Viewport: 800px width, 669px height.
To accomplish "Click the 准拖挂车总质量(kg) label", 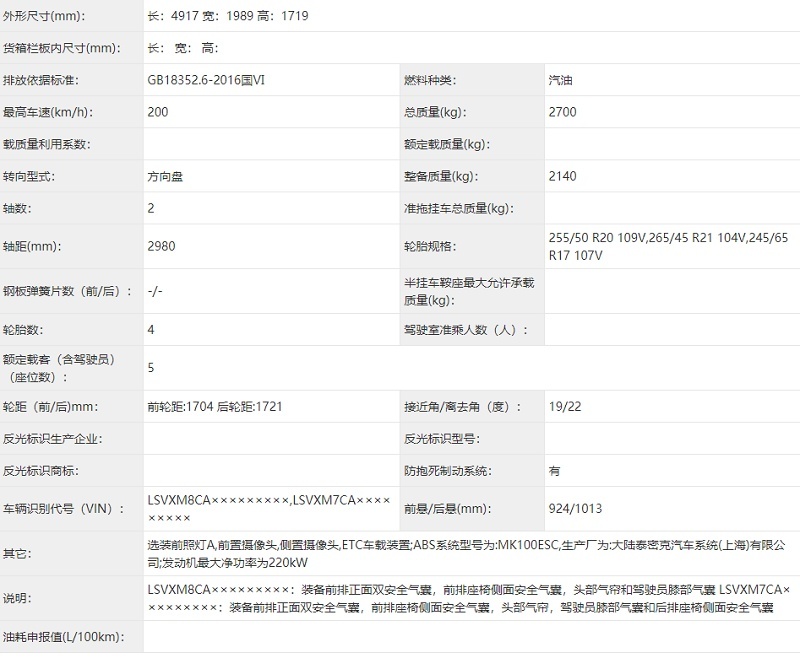I will (x=459, y=209).
